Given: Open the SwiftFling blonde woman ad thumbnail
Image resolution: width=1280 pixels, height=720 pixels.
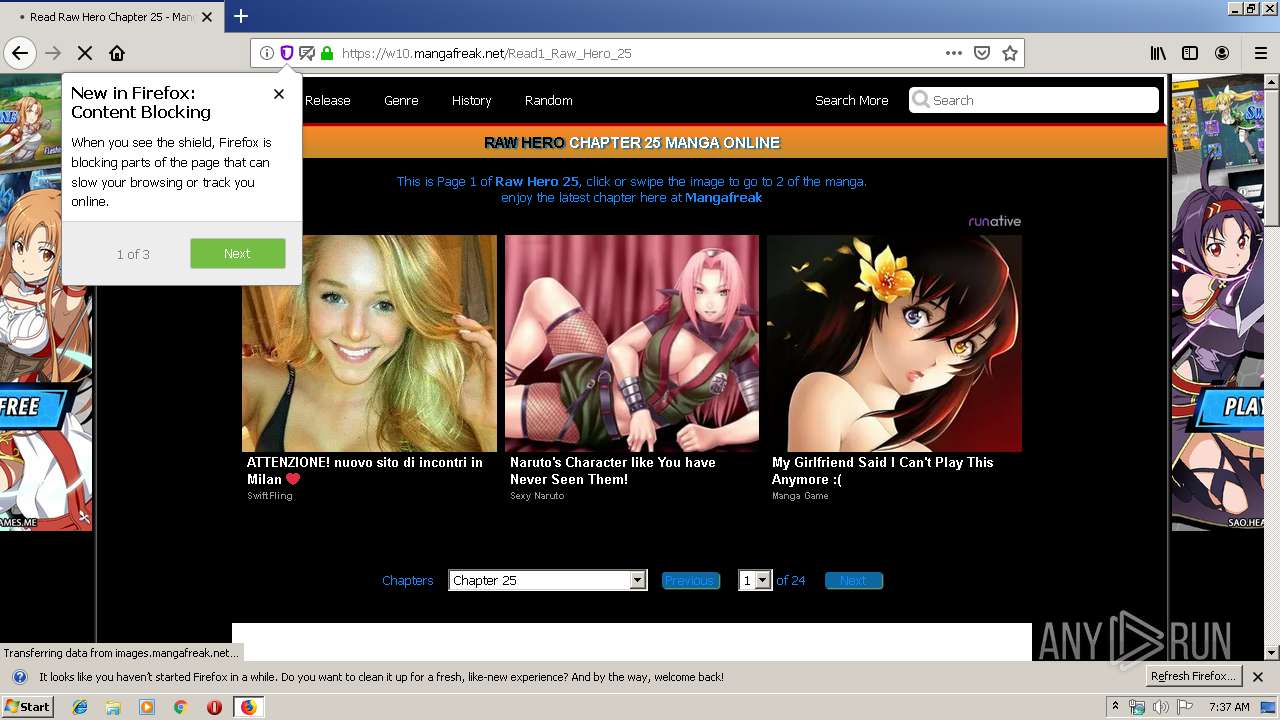Looking at the screenshot, I should coord(369,343).
